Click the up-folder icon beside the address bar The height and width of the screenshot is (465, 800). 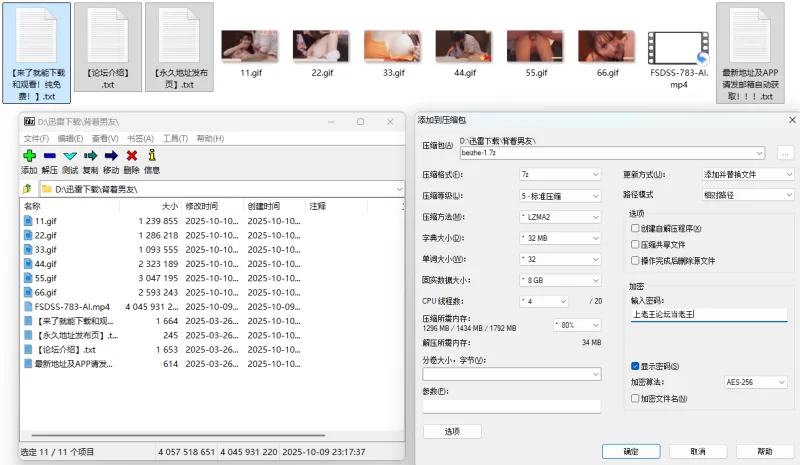pos(27,188)
